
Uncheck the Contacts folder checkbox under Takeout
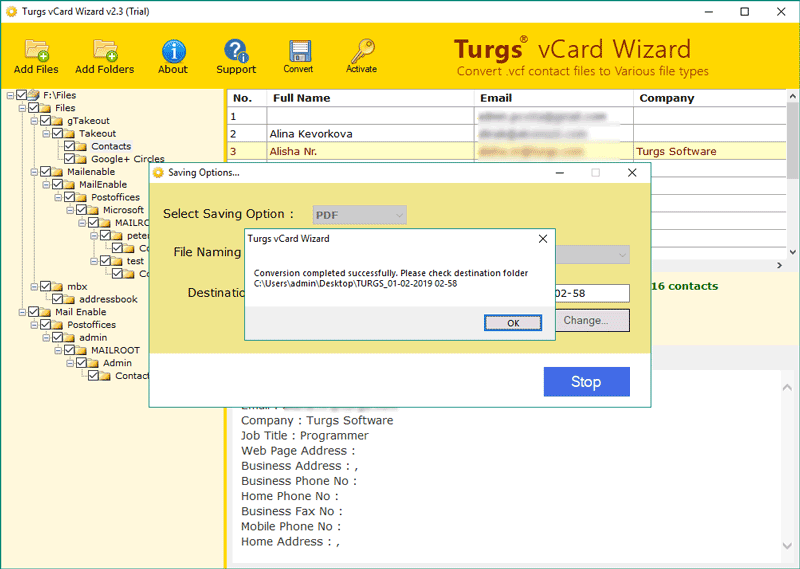pos(69,146)
